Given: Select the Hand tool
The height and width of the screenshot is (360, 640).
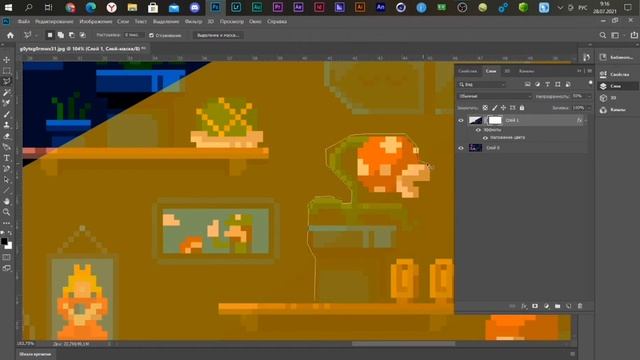Looking at the screenshot, I should tap(7, 201).
